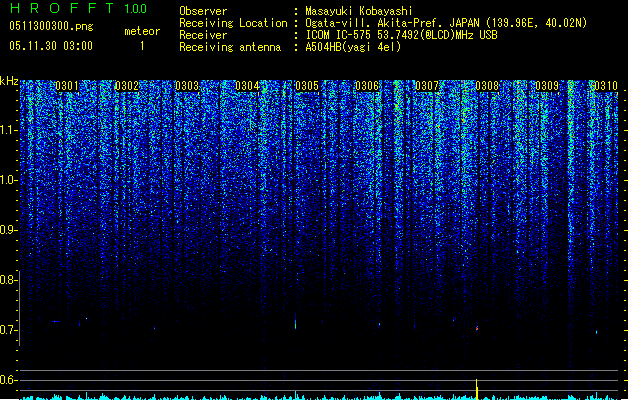Image resolution: width=629 pixels, height=400 pixels.
Task: Select the Ogata-vill. Akita-Pref. JAPAN location text
Action: pyautogui.click(x=446, y=23)
